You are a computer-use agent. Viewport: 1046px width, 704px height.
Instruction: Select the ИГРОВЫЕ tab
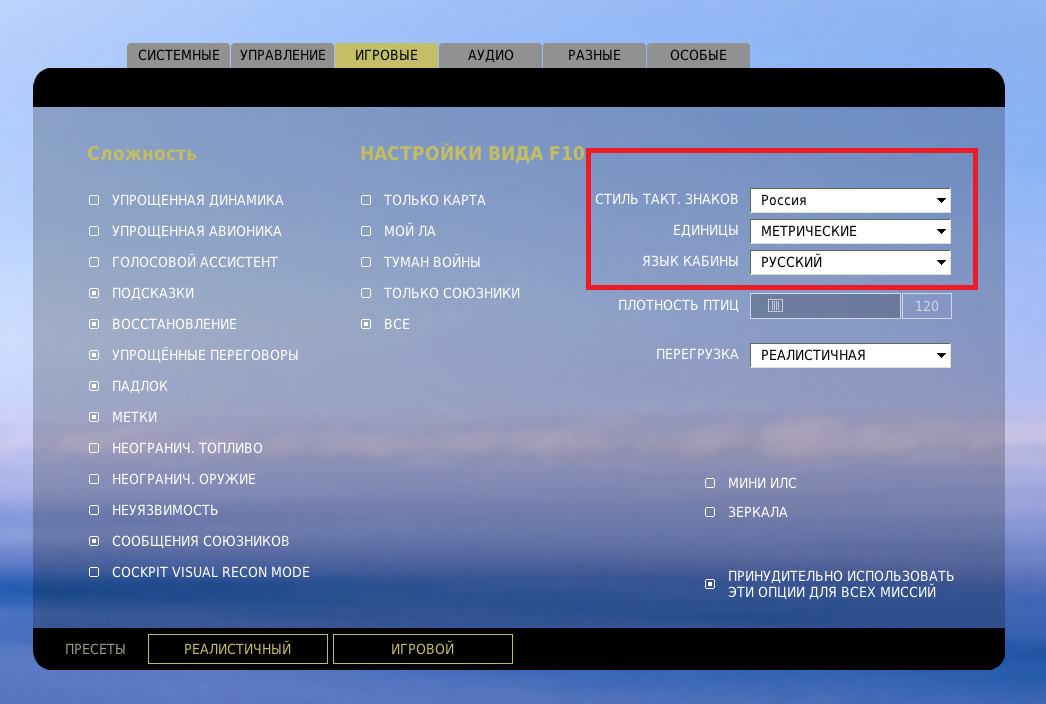[x=386, y=55]
